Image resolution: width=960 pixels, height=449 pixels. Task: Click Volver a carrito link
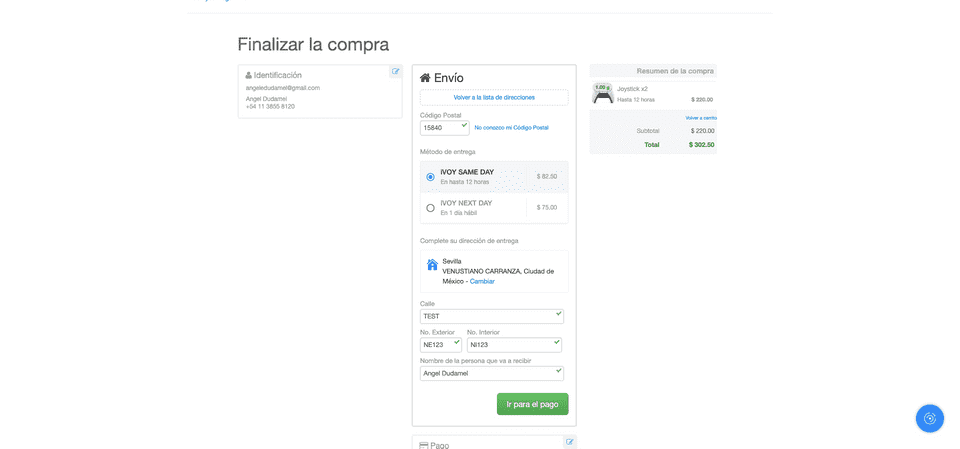pyautogui.click(x=700, y=118)
